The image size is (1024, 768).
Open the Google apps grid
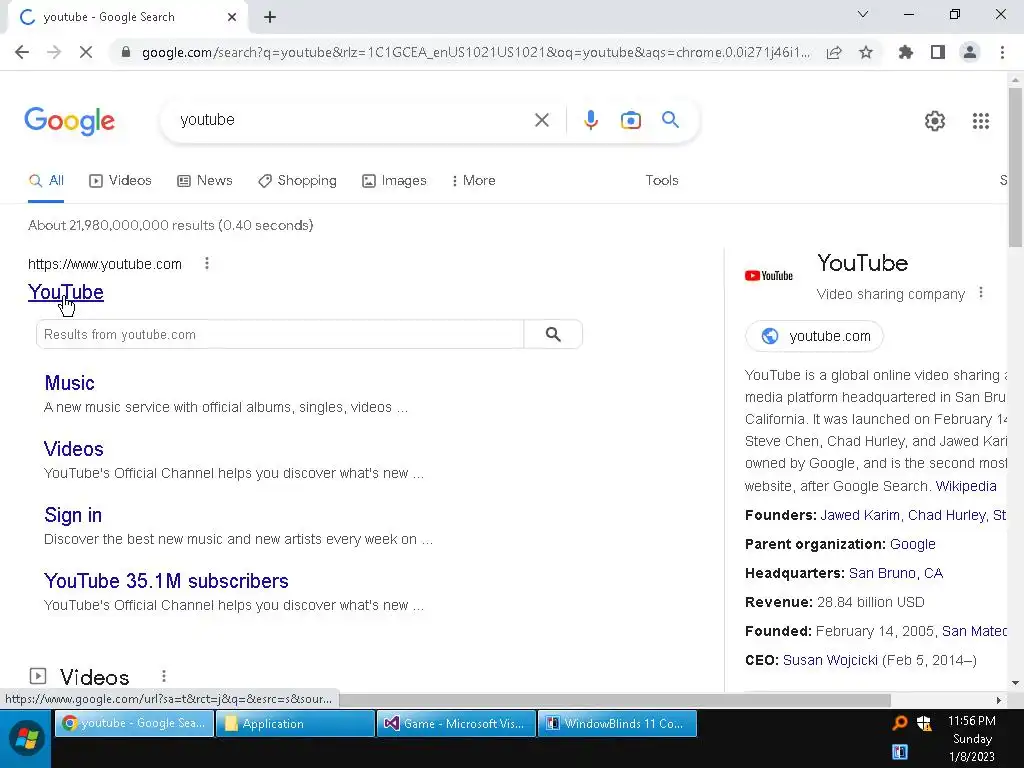(x=980, y=121)
